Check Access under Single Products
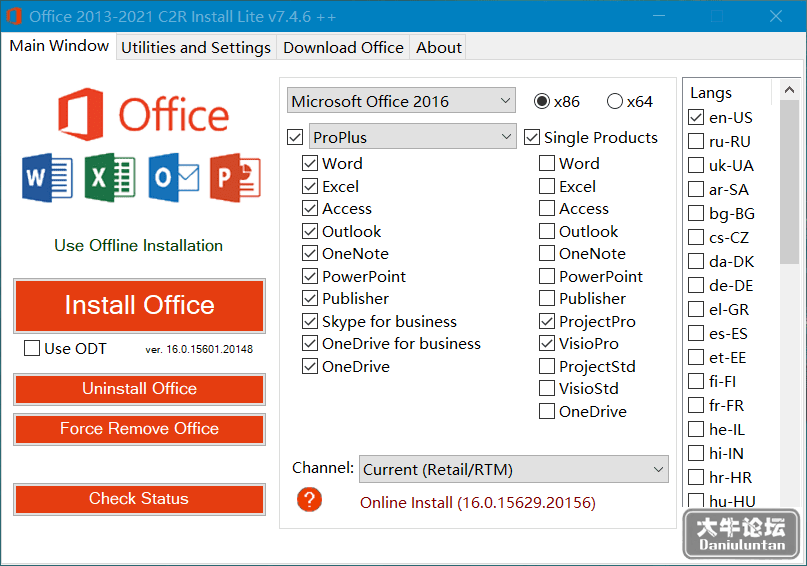807x566 pixels. [547, 208]
